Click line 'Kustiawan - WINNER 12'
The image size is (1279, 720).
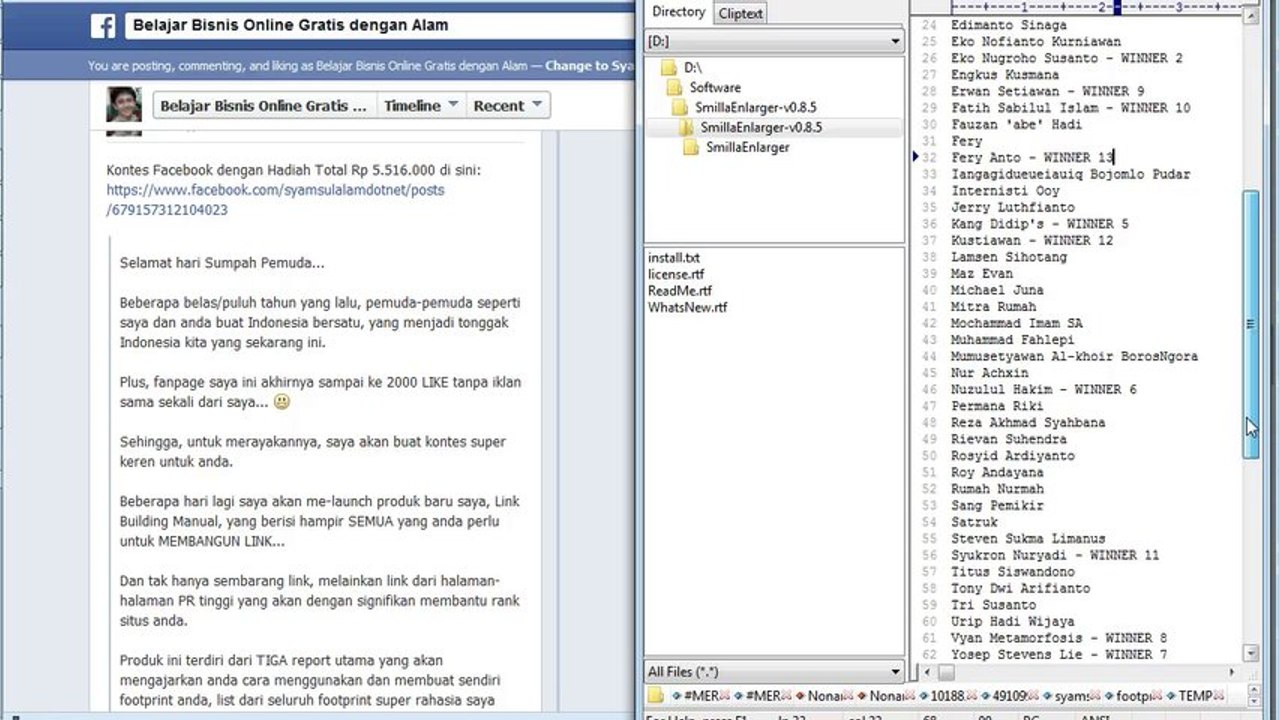[1032, 240]
